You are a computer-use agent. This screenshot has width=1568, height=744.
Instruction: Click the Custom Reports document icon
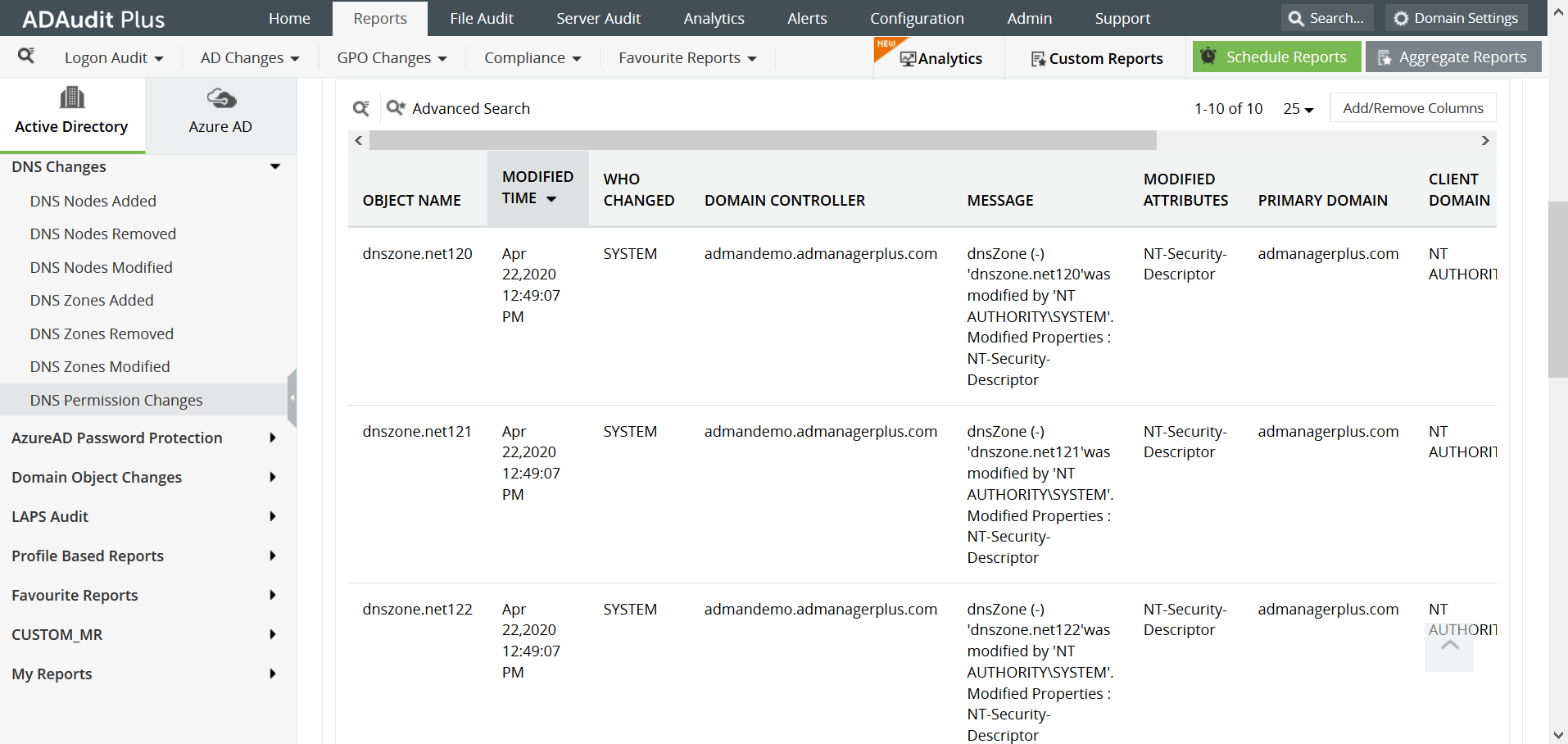1038,59
